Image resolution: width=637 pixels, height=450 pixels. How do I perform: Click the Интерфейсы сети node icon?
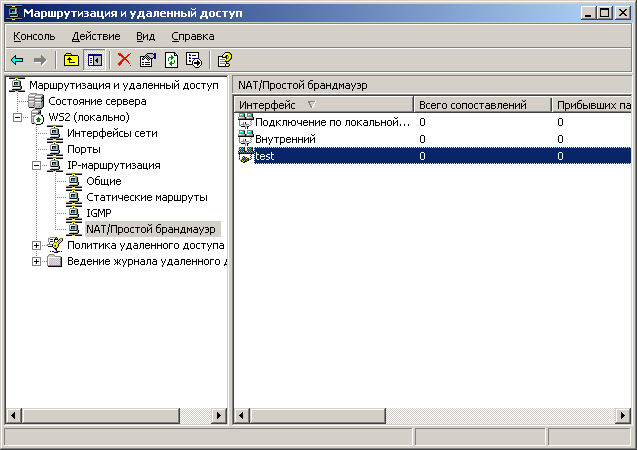pos(54,133)
